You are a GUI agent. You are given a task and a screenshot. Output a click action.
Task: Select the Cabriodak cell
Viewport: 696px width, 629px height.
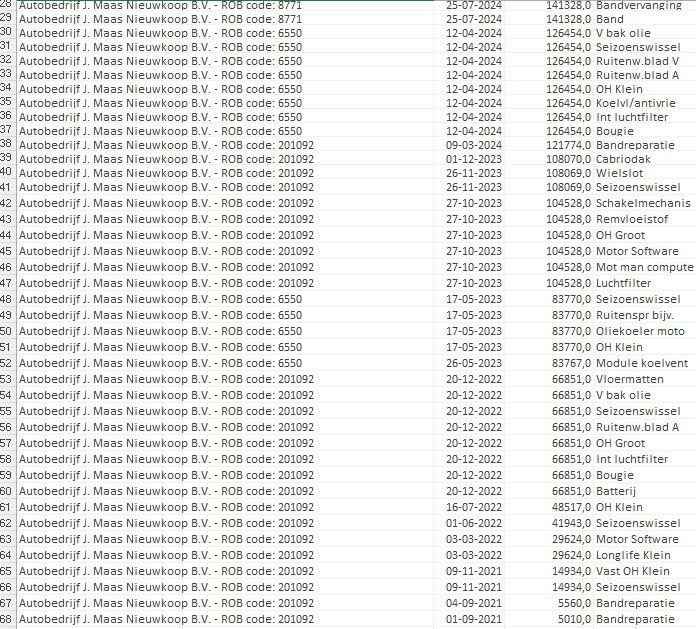(x=630, y=158)
